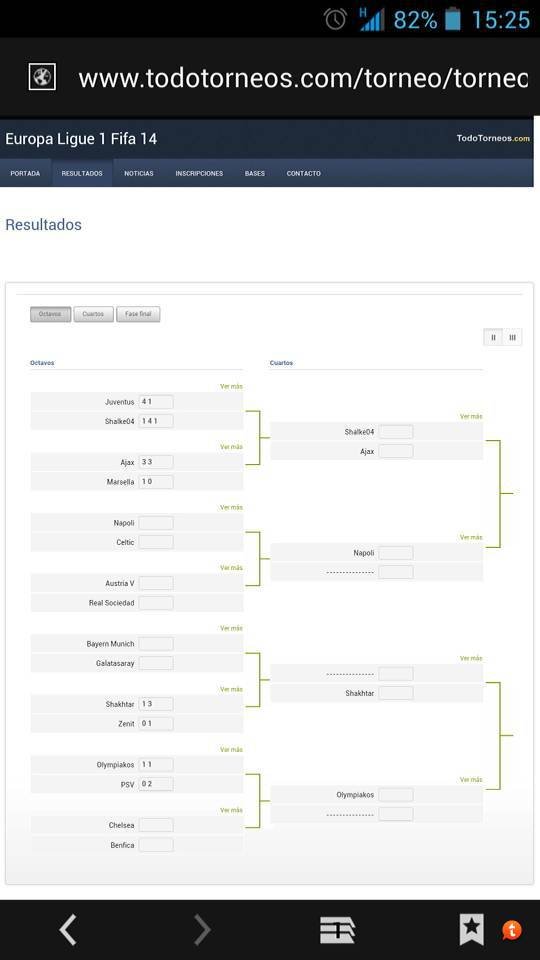Viewport: 540px width, 960px height.
Task: Open the Resultados menu tab
Action: coord(82,173)
